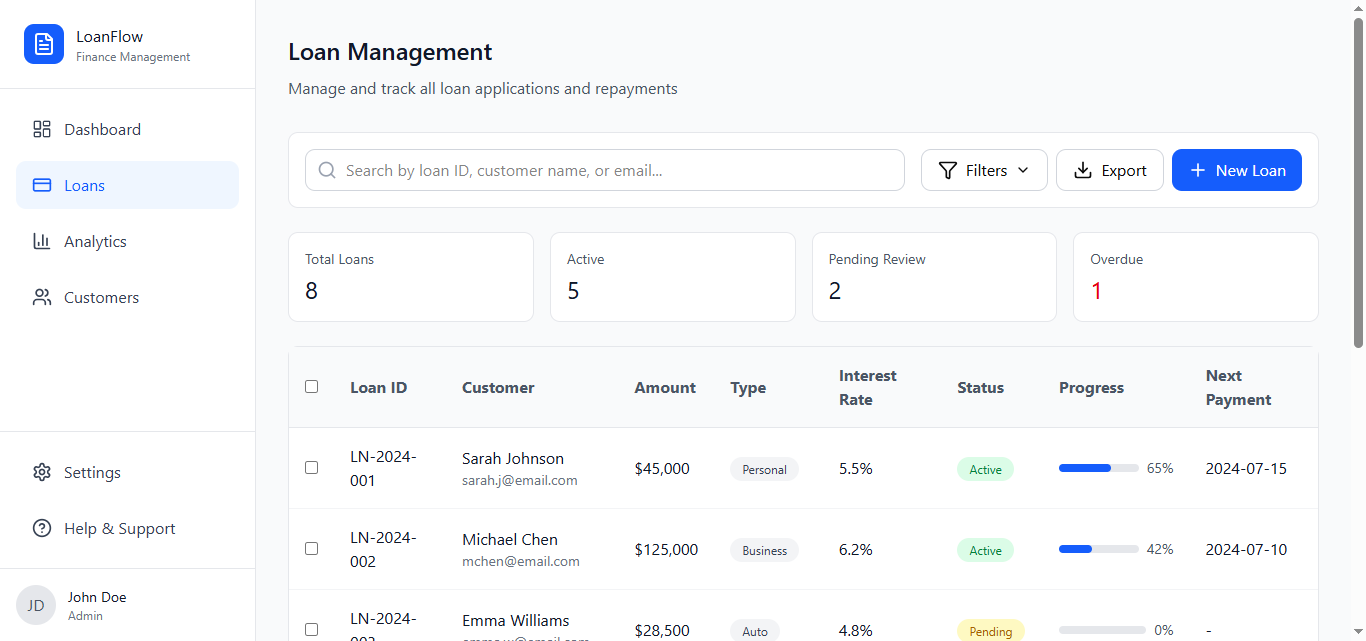Image resolution: width=1366 pixels, height=641 pixels.
Task: Click the Customers people icon
Action: 42,297
